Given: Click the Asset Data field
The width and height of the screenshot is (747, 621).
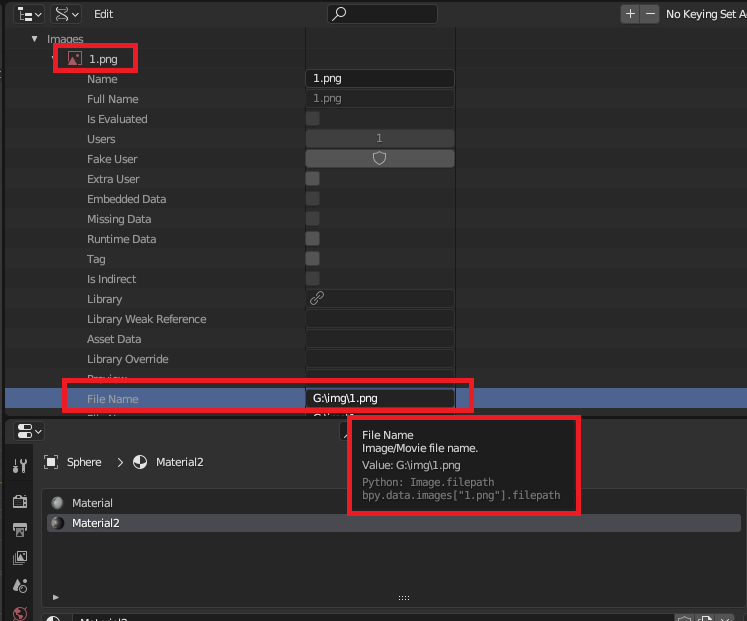Looking at the screenshot, I should [380, 339].
